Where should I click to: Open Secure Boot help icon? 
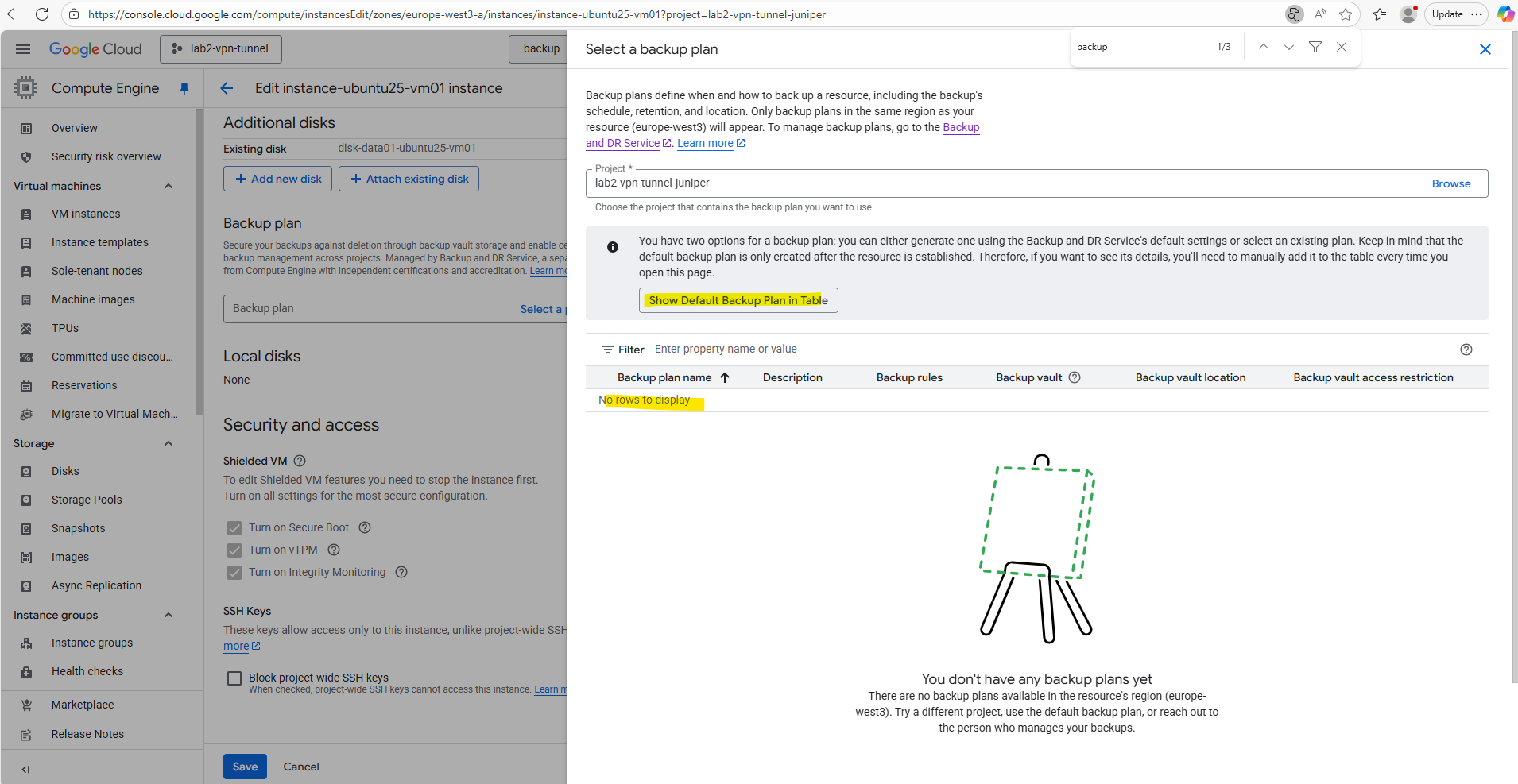pos(365,527)
